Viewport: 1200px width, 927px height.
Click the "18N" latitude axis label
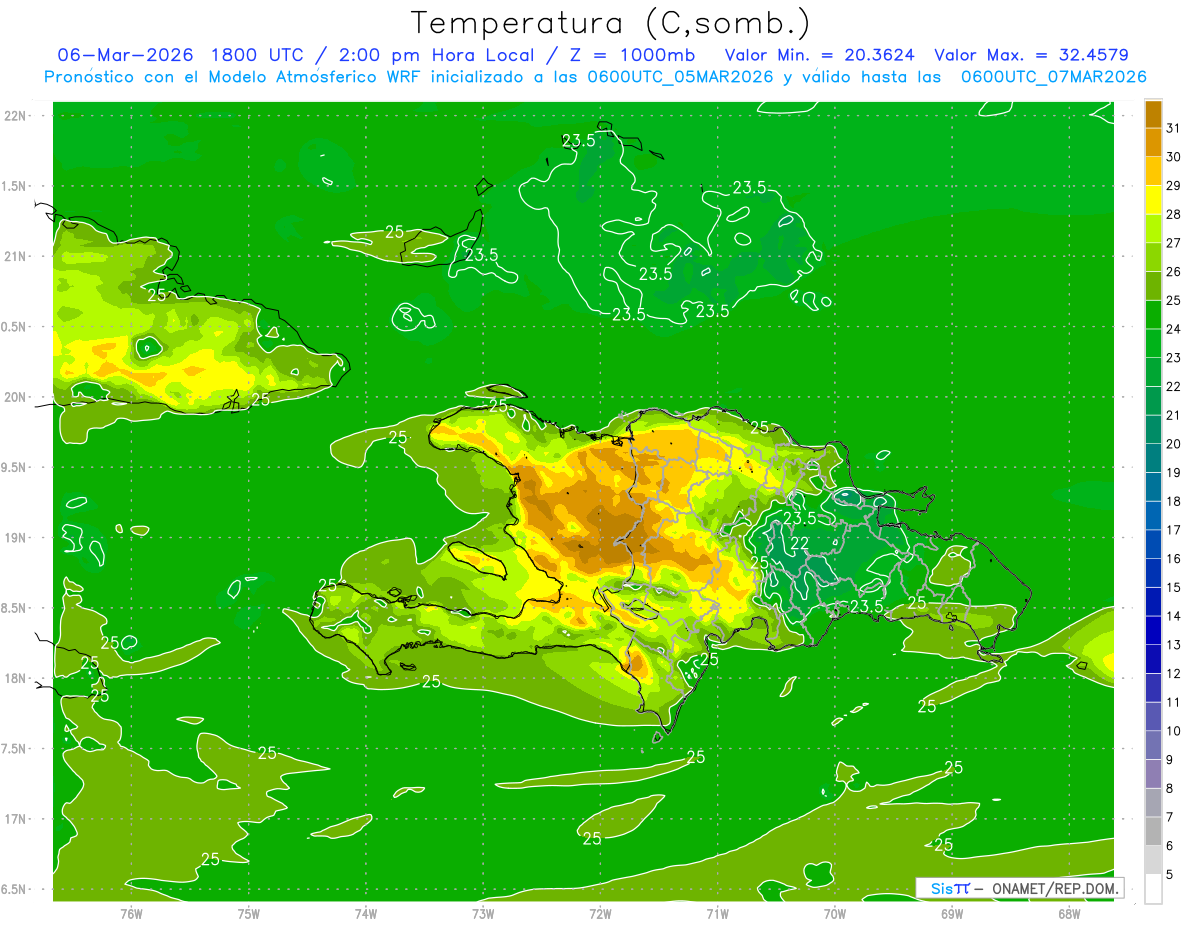[x=15, y=678]
